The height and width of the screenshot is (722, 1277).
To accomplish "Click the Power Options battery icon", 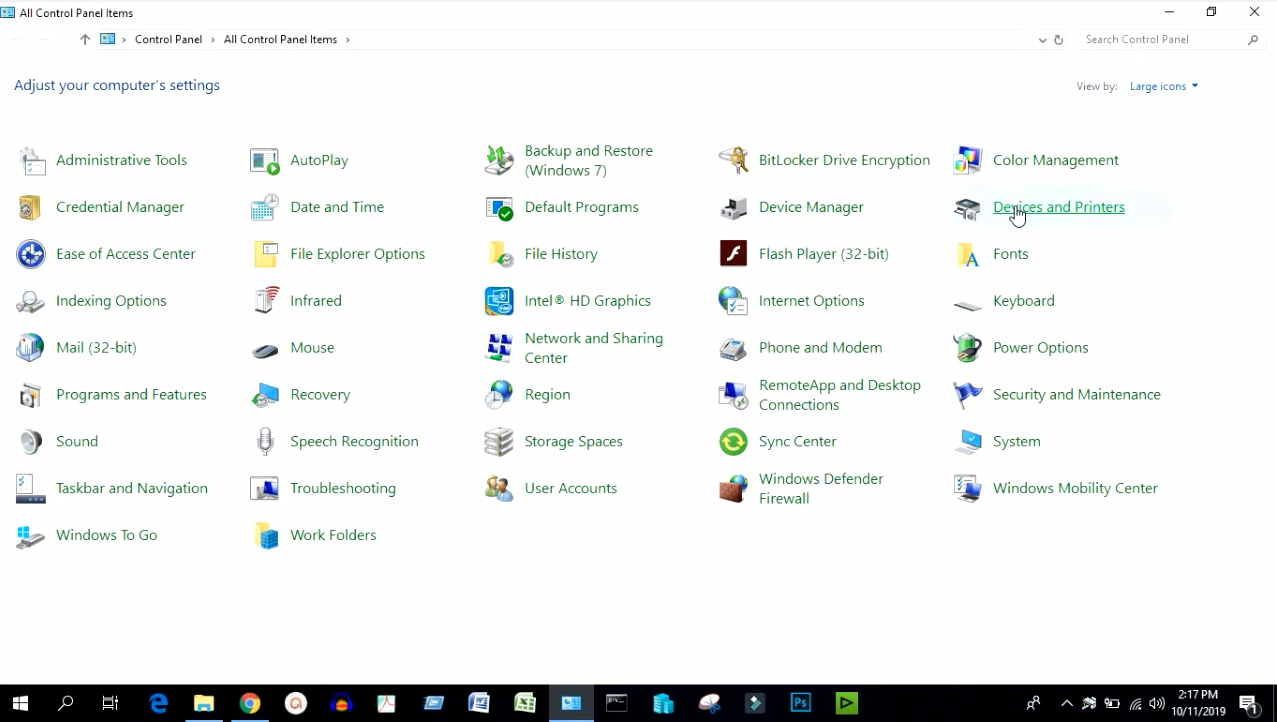I will [967, 348].
